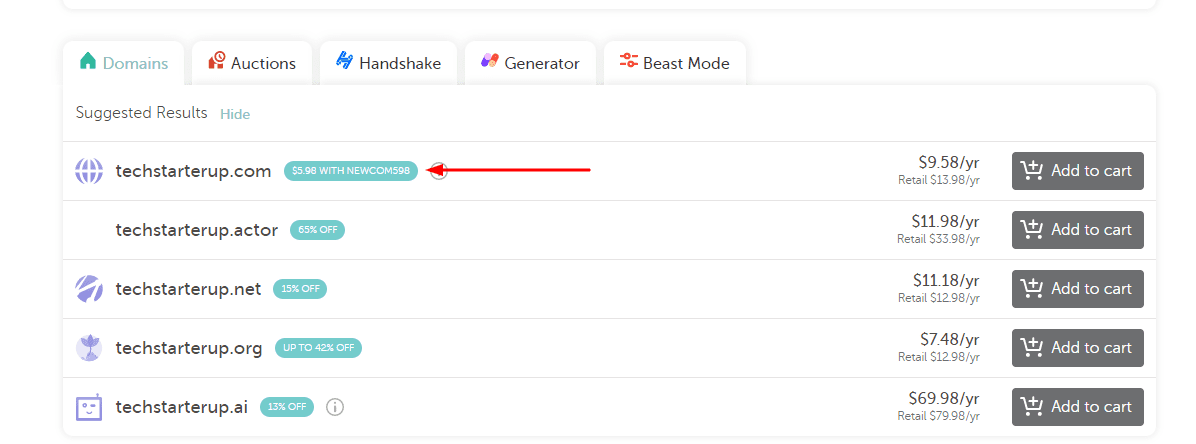The width and height of the screenshot is (1196, 444).
Task: Select the Domains tab
Action: click(x=124, y=63)
